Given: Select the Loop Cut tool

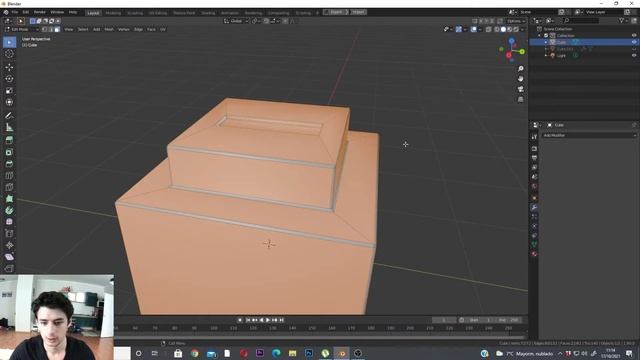Looking at the screenshot, I should pos(9,176).
